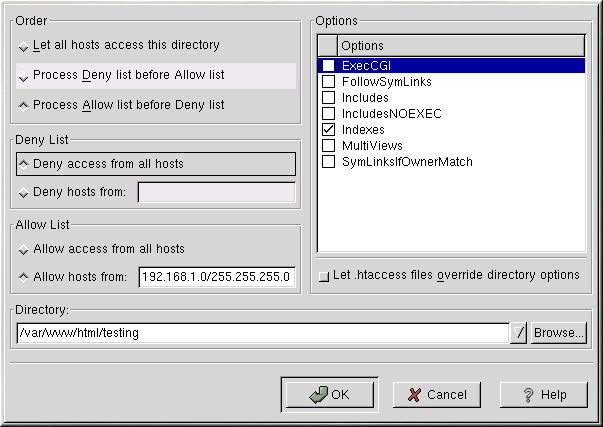
Task: Check the FollowSymLinks option
Action: point(328,82)
